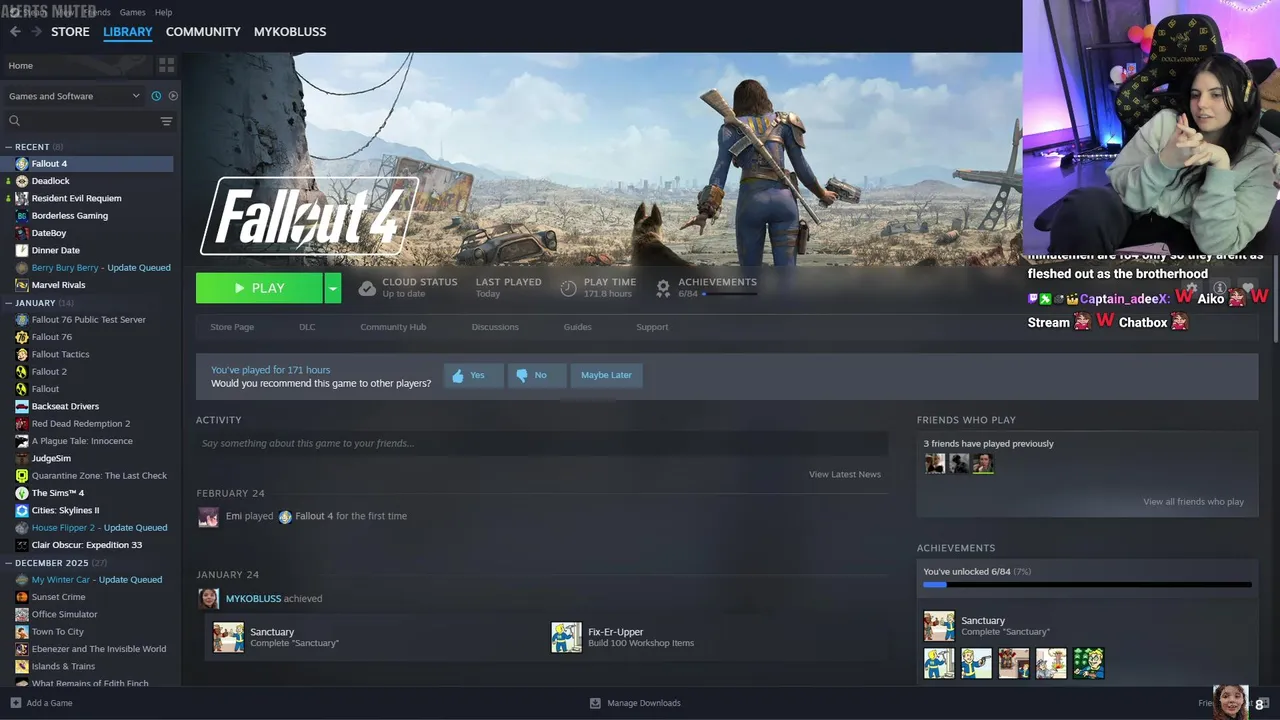
Task: Click the first friend avatar in Friends Who Play
Action: coord(935,463)
